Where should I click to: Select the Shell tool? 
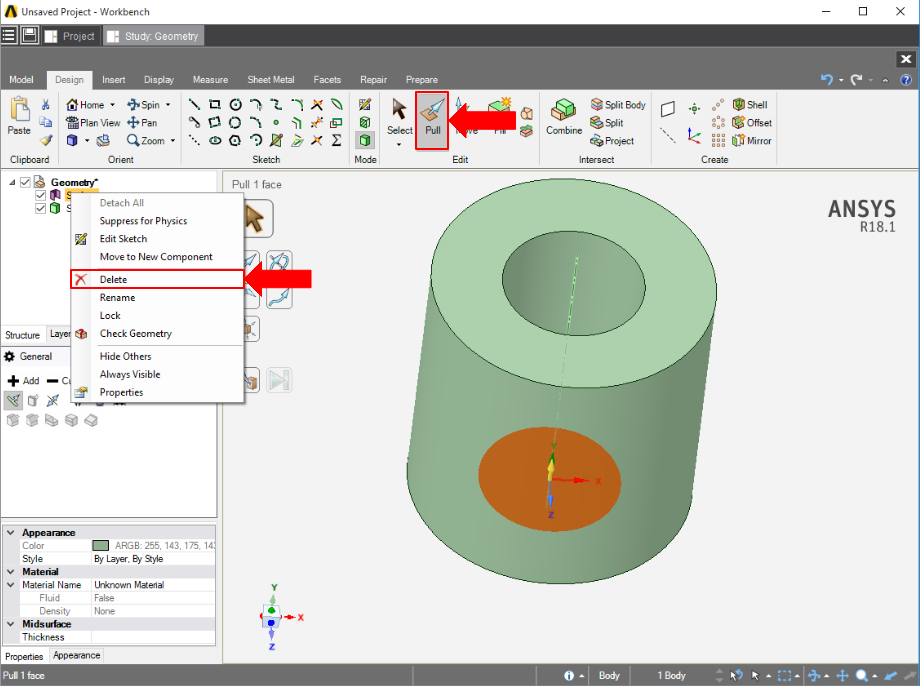pyautogui.click(x=750, y=104)
